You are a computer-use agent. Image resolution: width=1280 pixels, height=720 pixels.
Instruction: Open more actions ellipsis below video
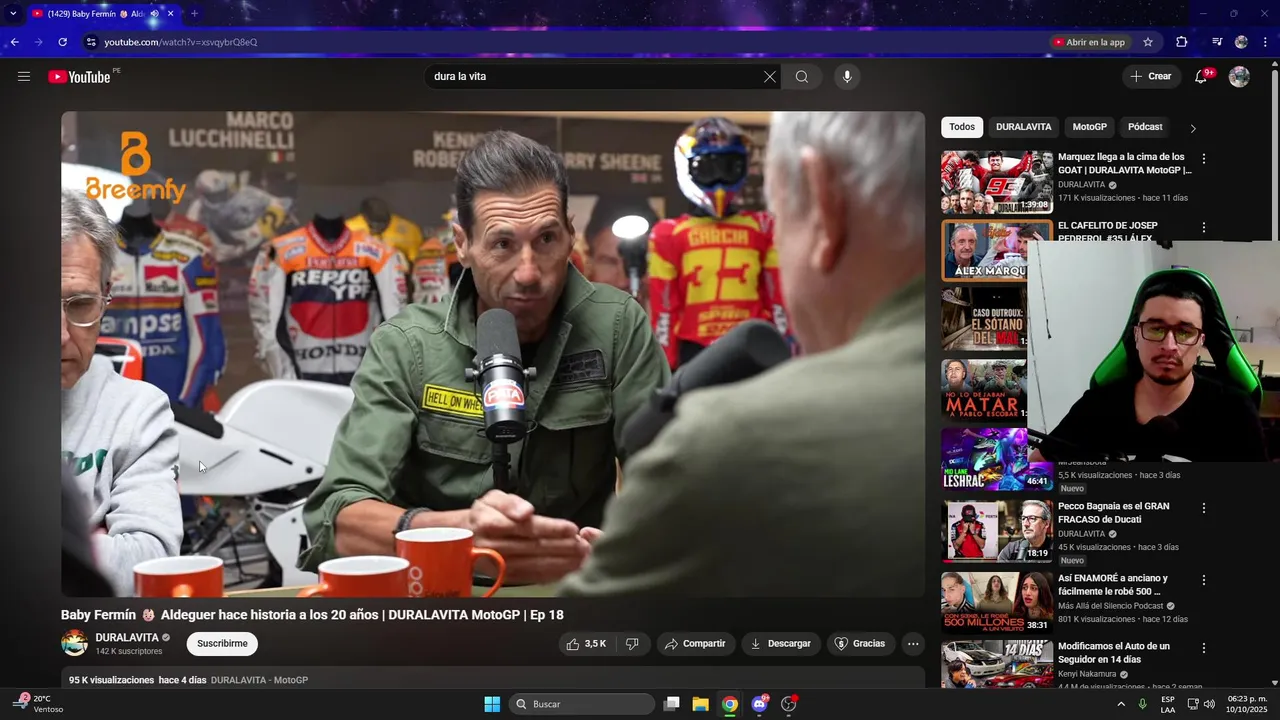[913, 644]
